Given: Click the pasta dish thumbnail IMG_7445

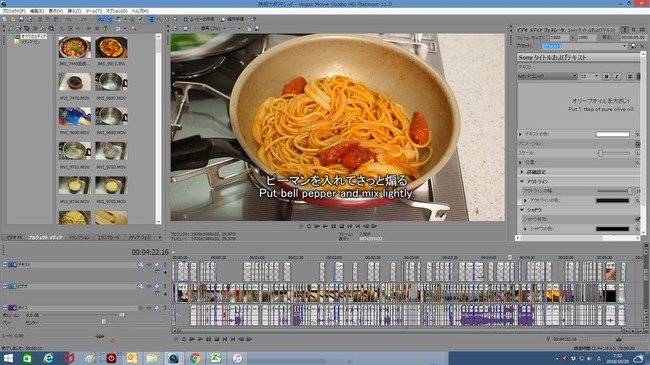Looking at the screenshot, I should [x=75, y=47].
